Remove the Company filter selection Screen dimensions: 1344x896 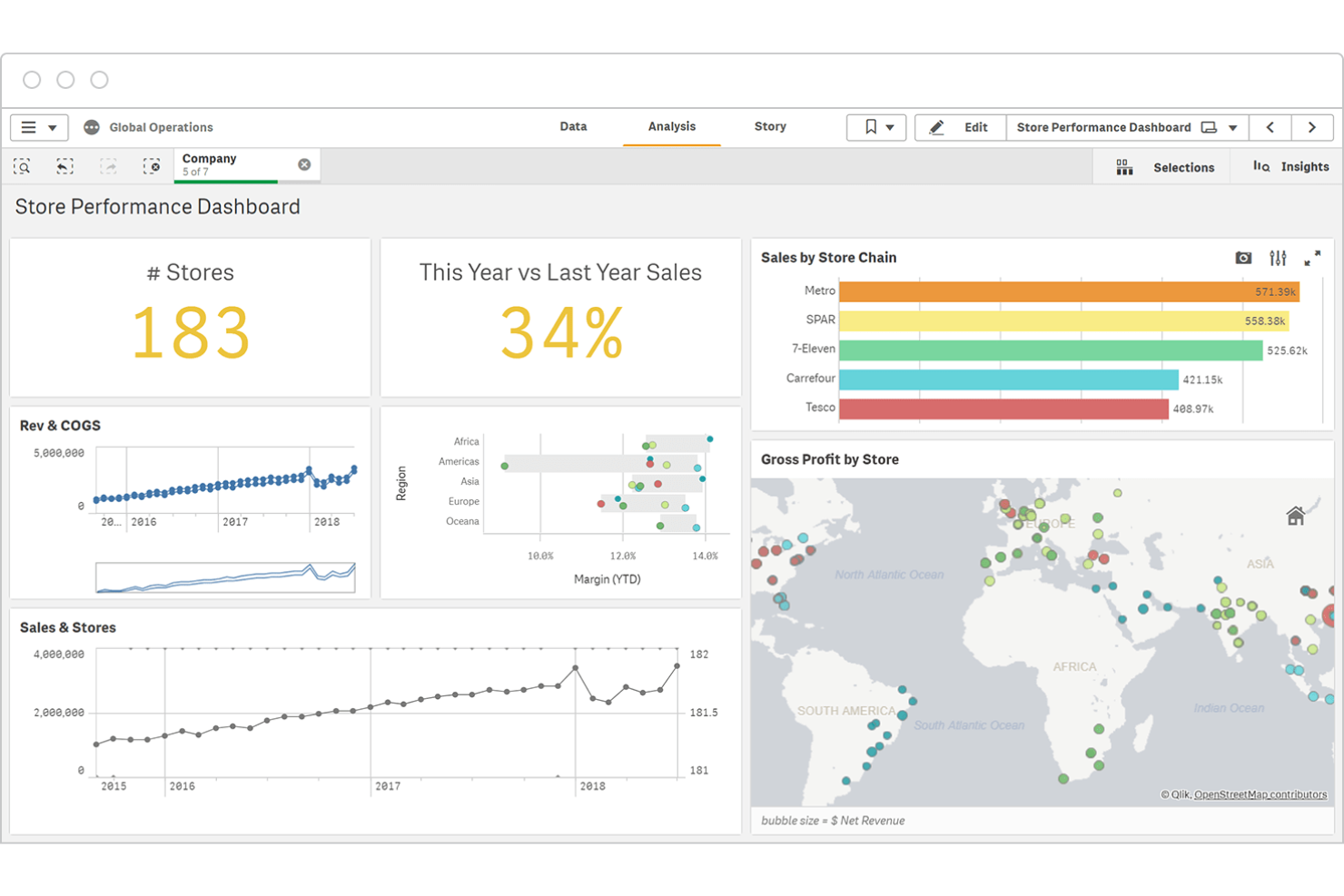point(303,163)
